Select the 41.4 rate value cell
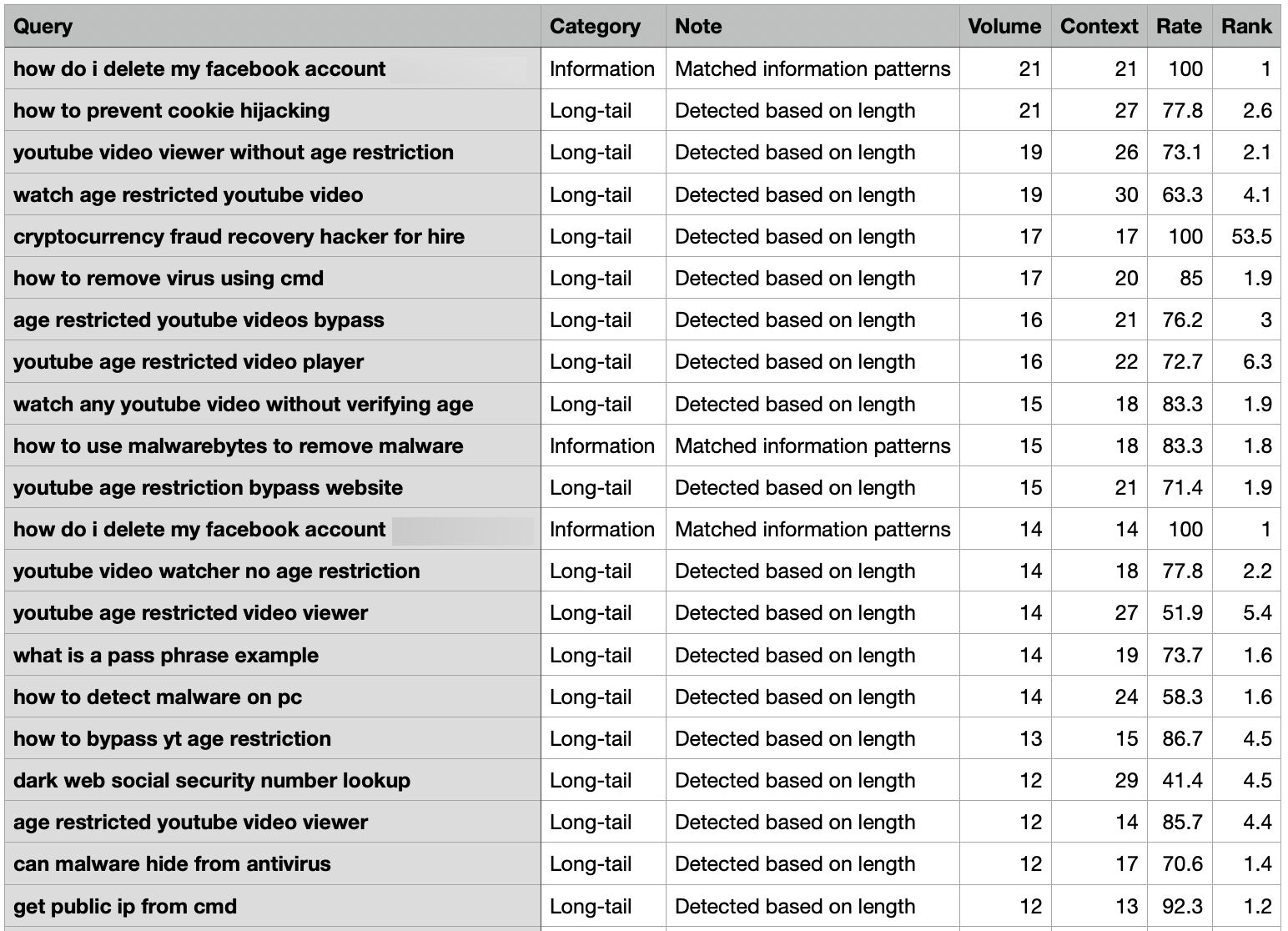1288x931 pixels. pos(1180,780)
